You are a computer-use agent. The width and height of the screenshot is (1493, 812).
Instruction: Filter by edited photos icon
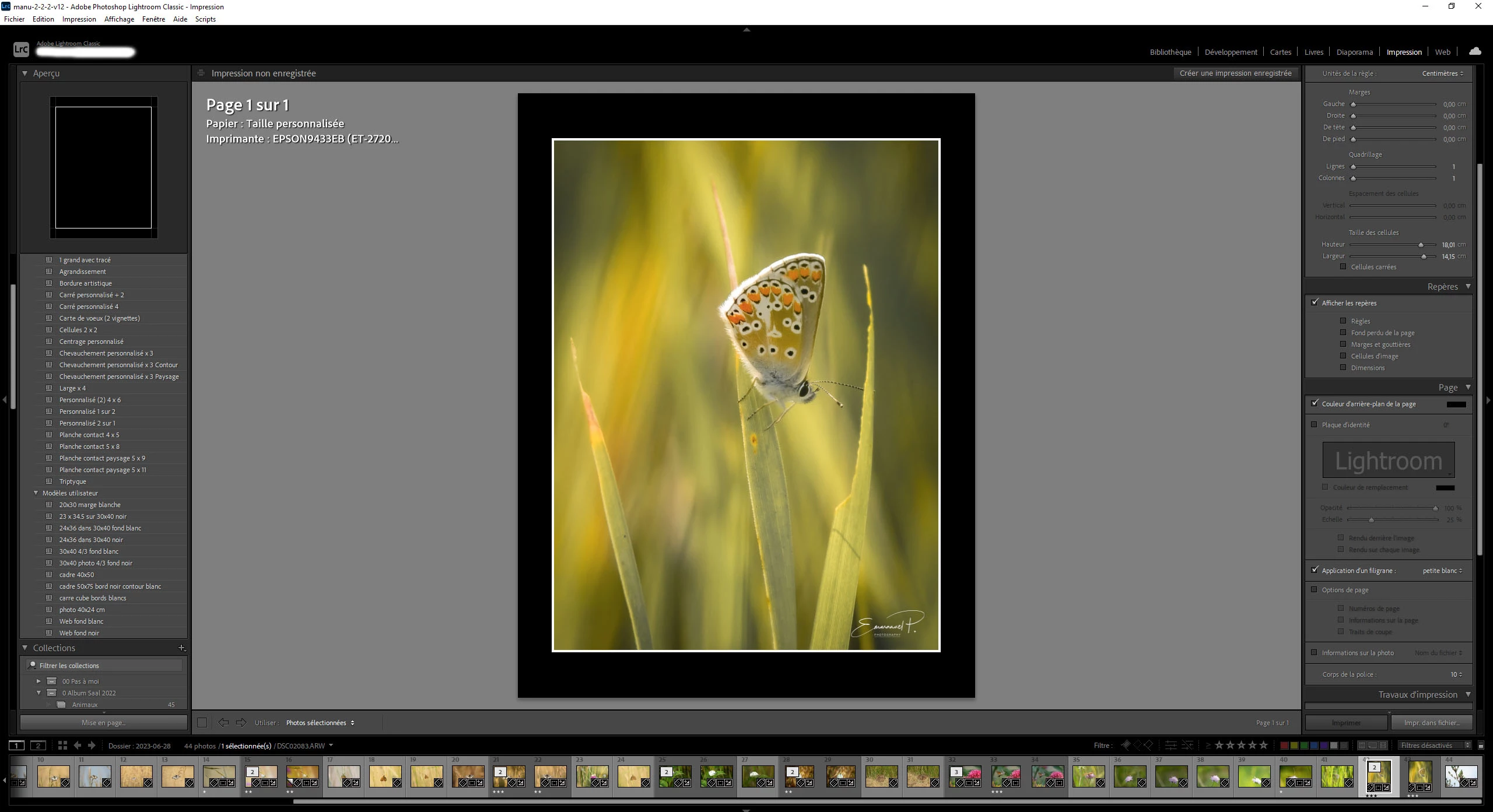1170,745
